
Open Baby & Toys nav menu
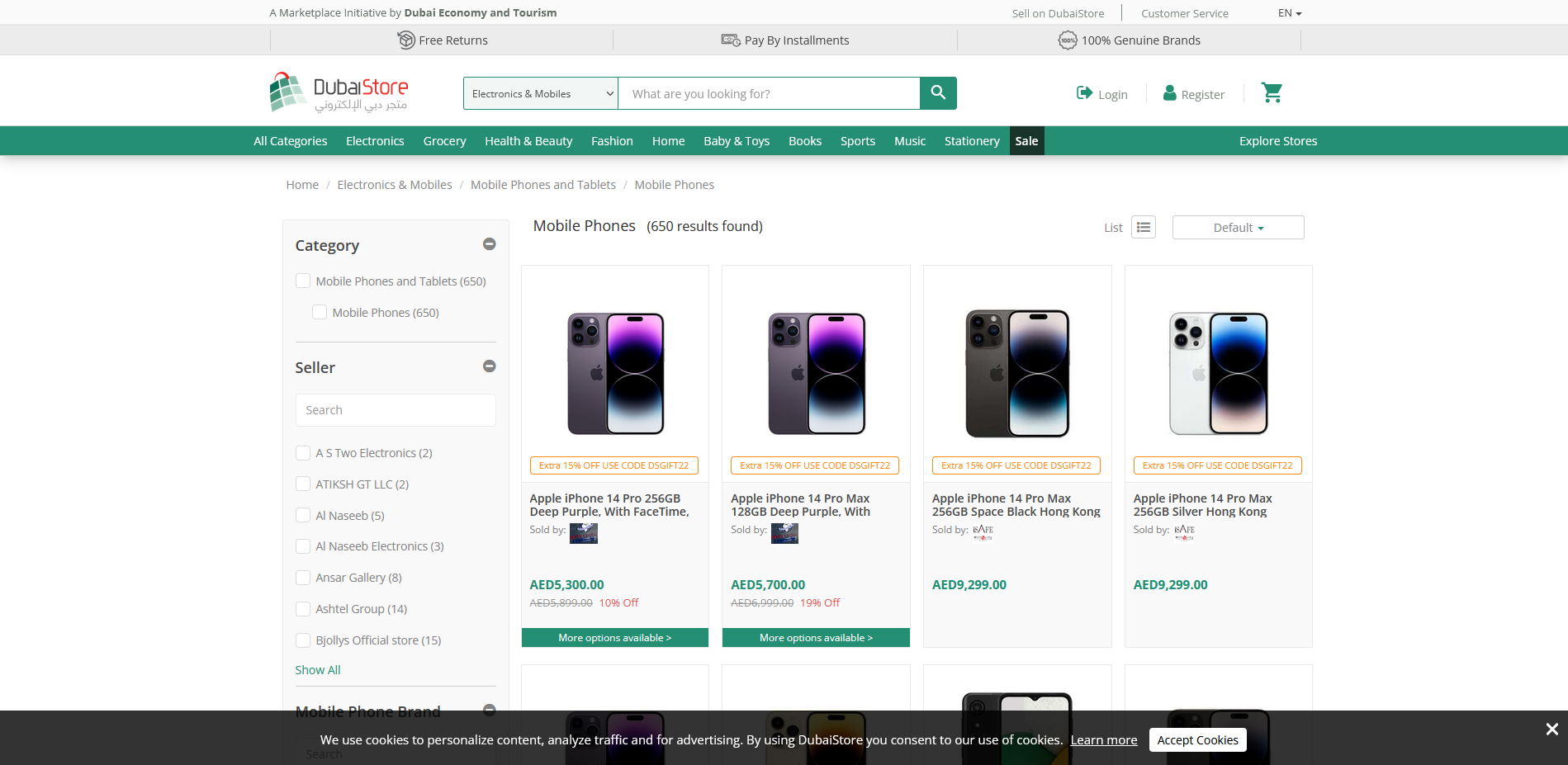[737, 141]
